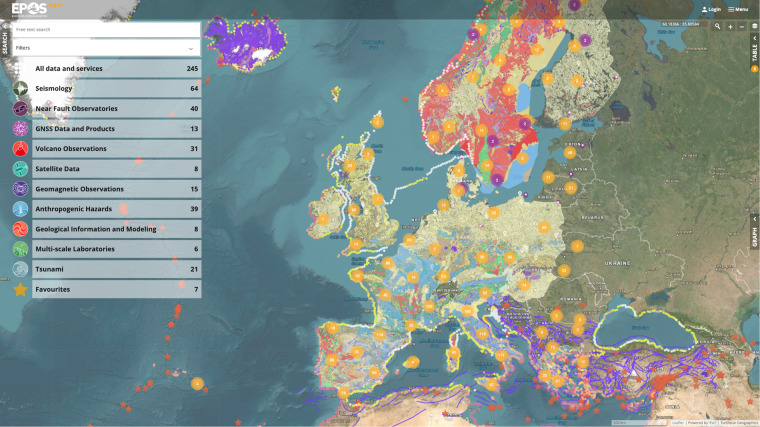Open the Leaflet attribution link

coord(677,423)
